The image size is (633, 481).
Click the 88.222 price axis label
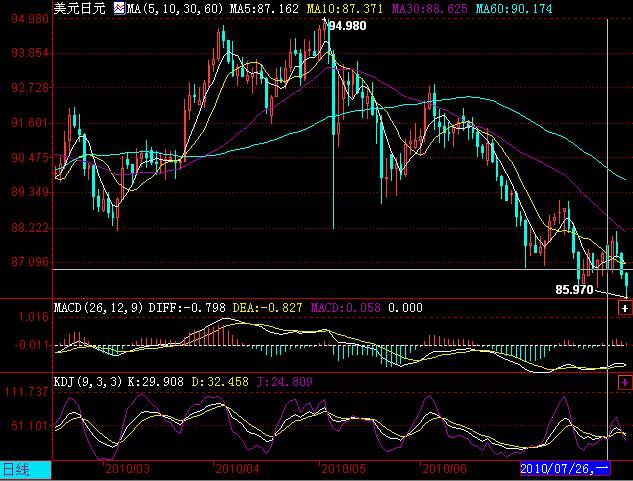[x=30, y=228]
